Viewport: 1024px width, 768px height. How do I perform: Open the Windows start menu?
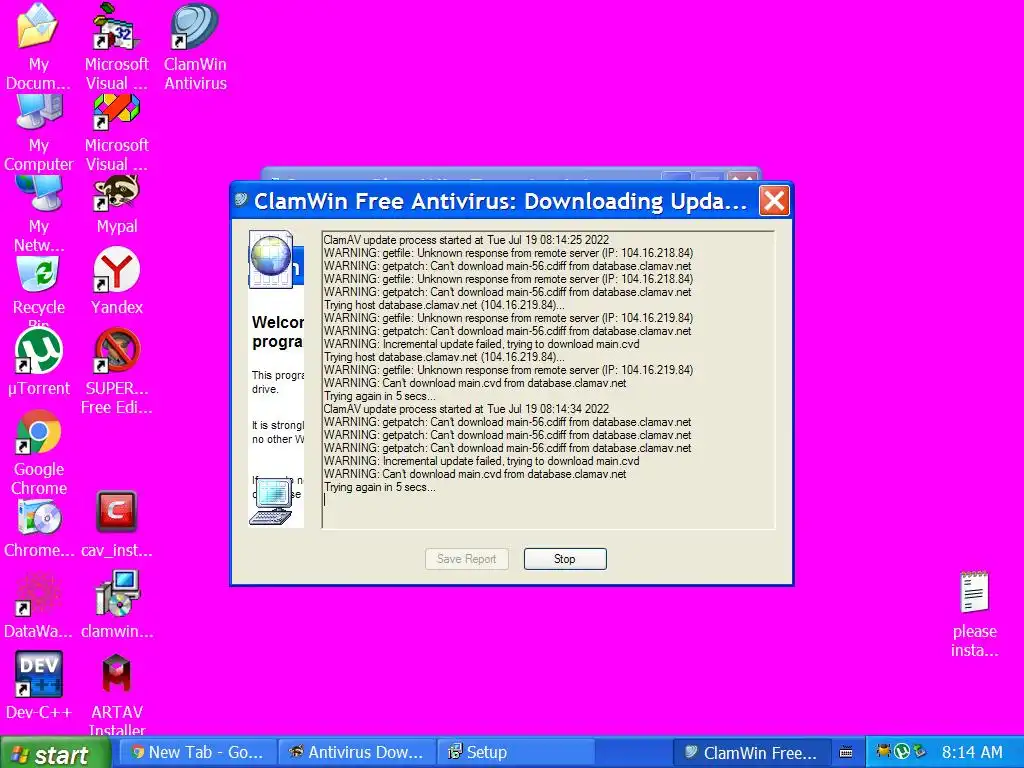pyautogui.click(x=55, y=753)
